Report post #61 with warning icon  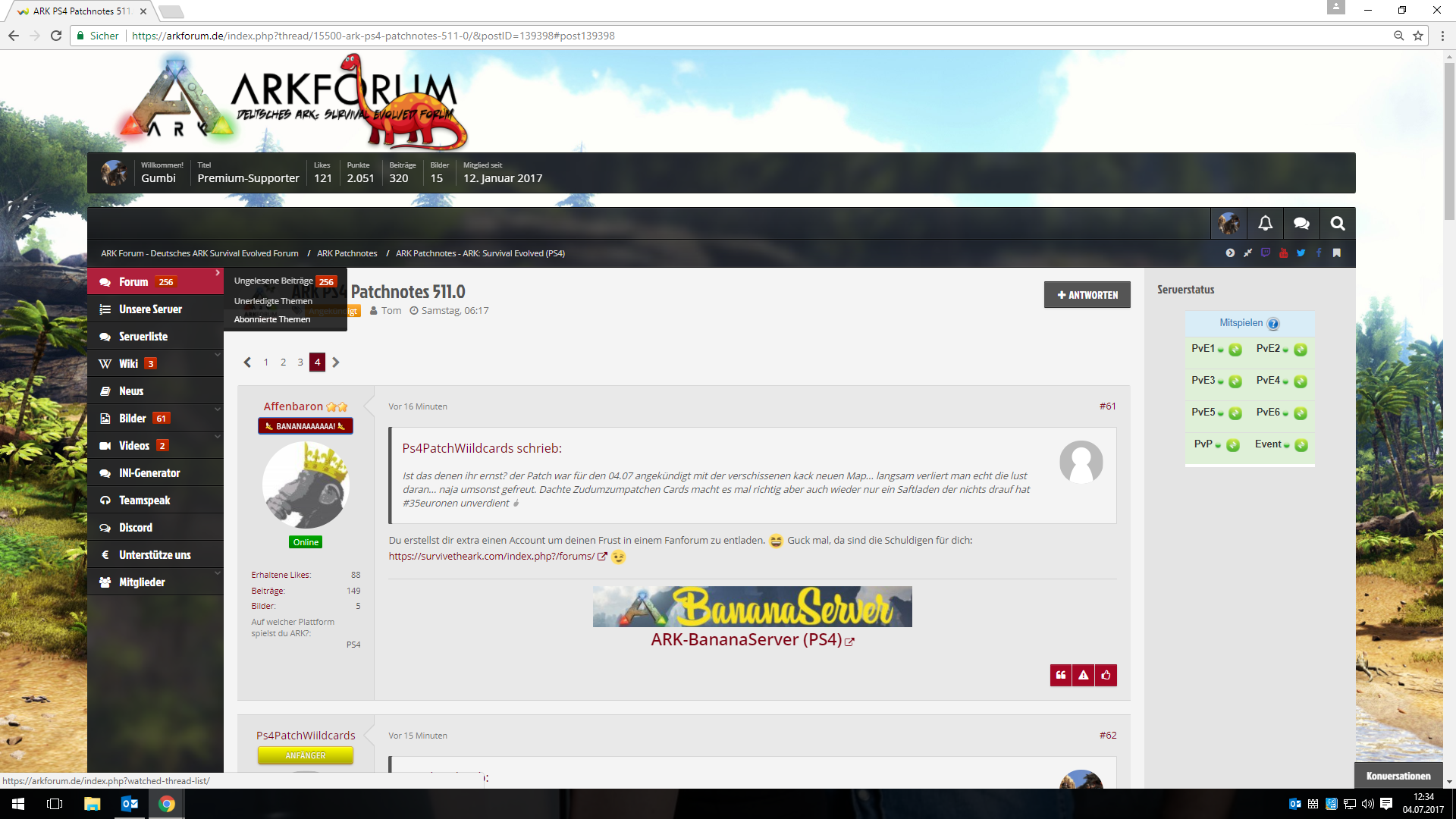point(1084,675)
